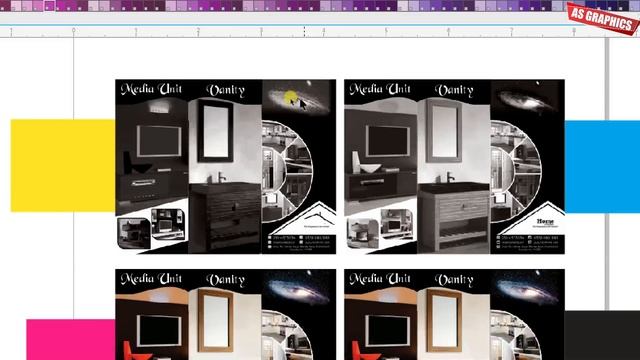Select the color brochure next to the black rectangle
Viewport: 640px width, 360px height.
tap(454, 314)
